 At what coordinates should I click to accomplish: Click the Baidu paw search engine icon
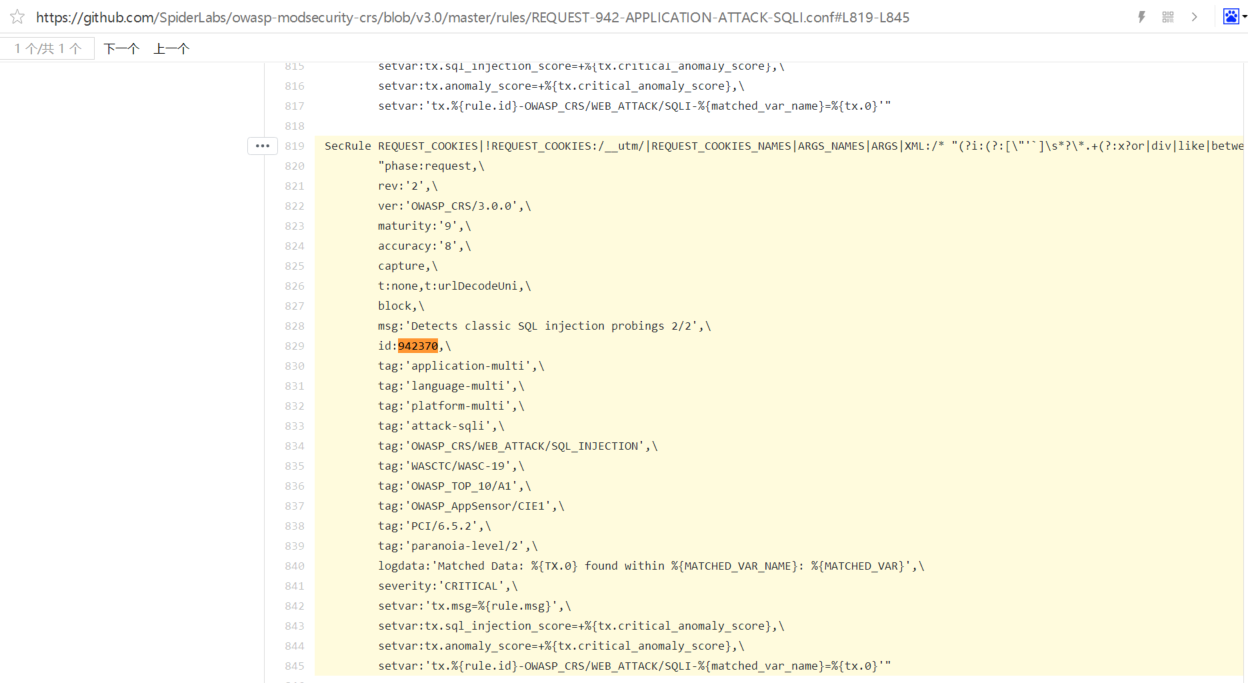(x=1230, y=17)
